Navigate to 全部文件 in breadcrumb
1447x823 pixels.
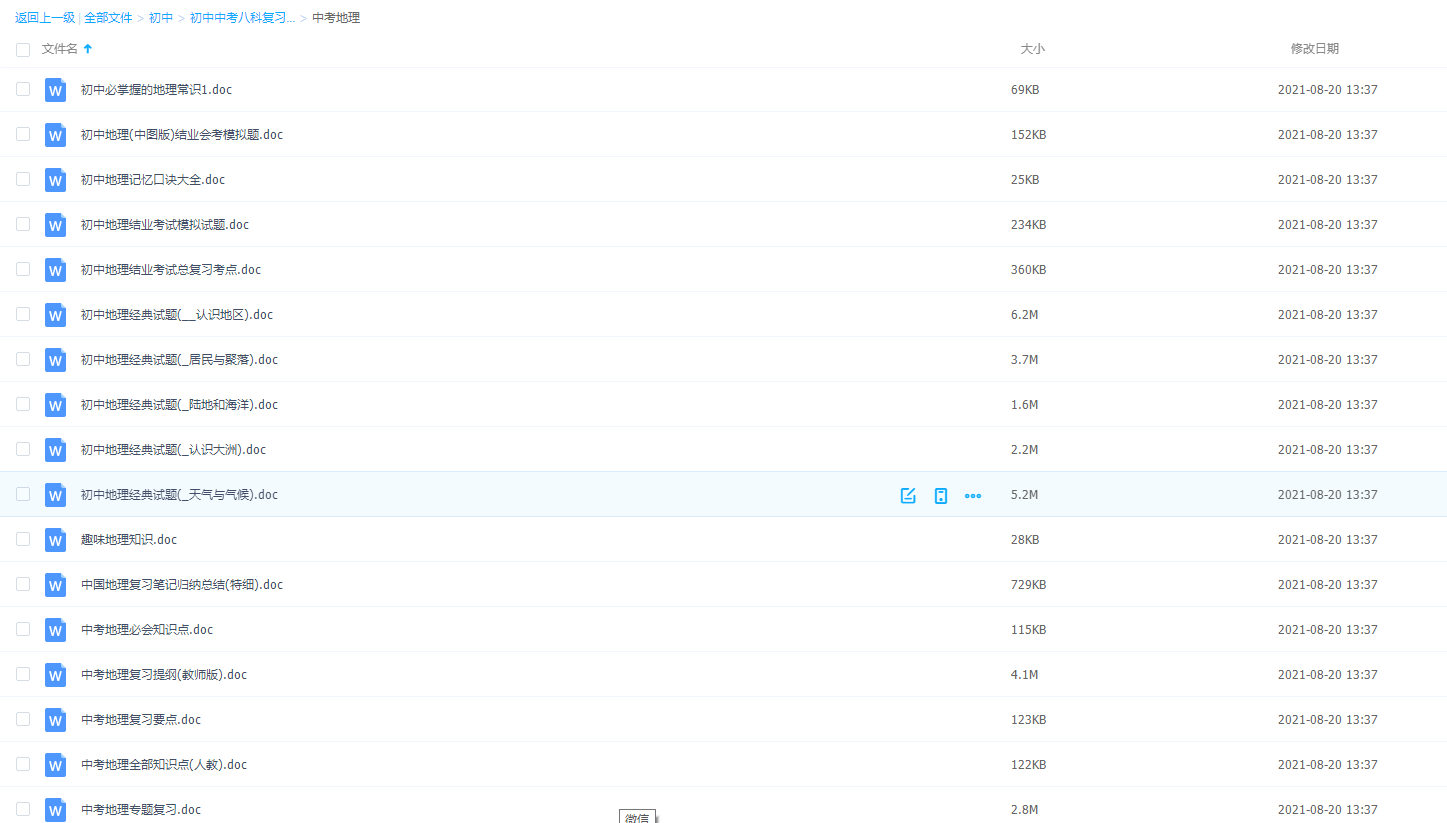point(108,18)
